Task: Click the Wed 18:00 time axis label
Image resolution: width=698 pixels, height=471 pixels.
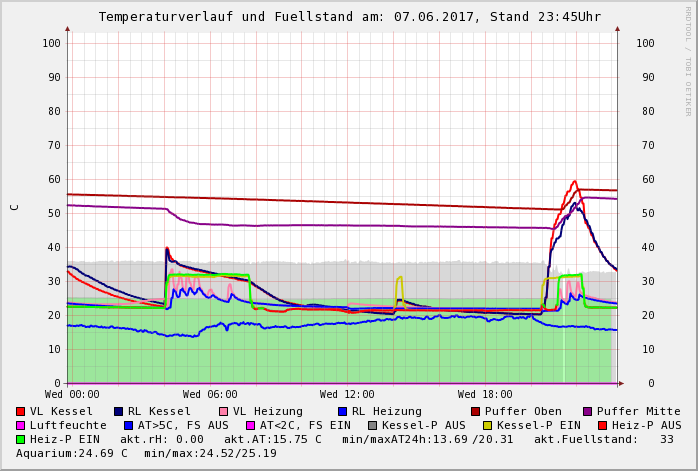Action: 485,395
